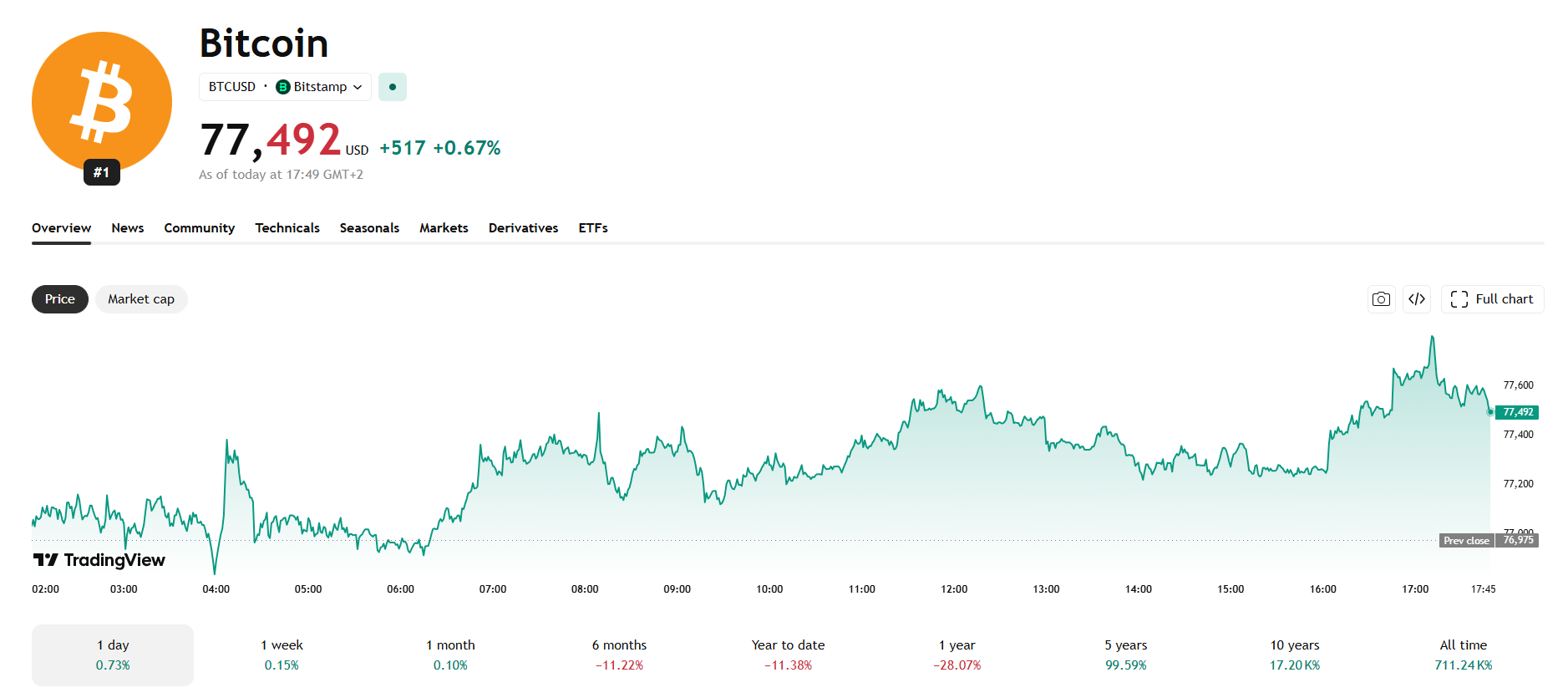The width and height of the screenshot is (1568, 698).
Task: Switch to the Technicals tab
Action: (287, 228)
